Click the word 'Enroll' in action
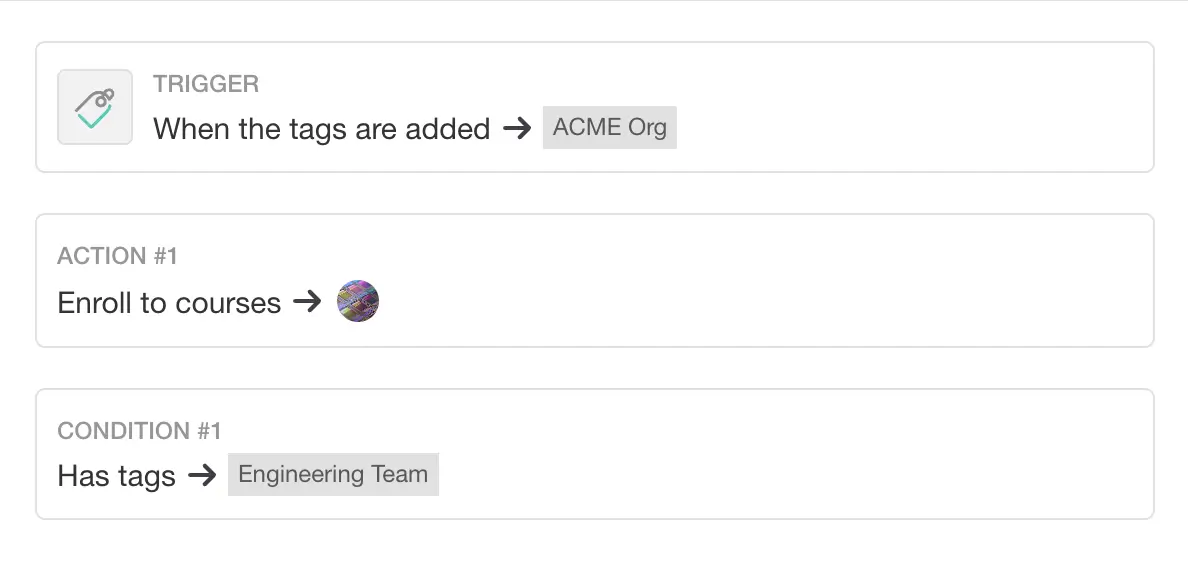 (x=94, y=303)
